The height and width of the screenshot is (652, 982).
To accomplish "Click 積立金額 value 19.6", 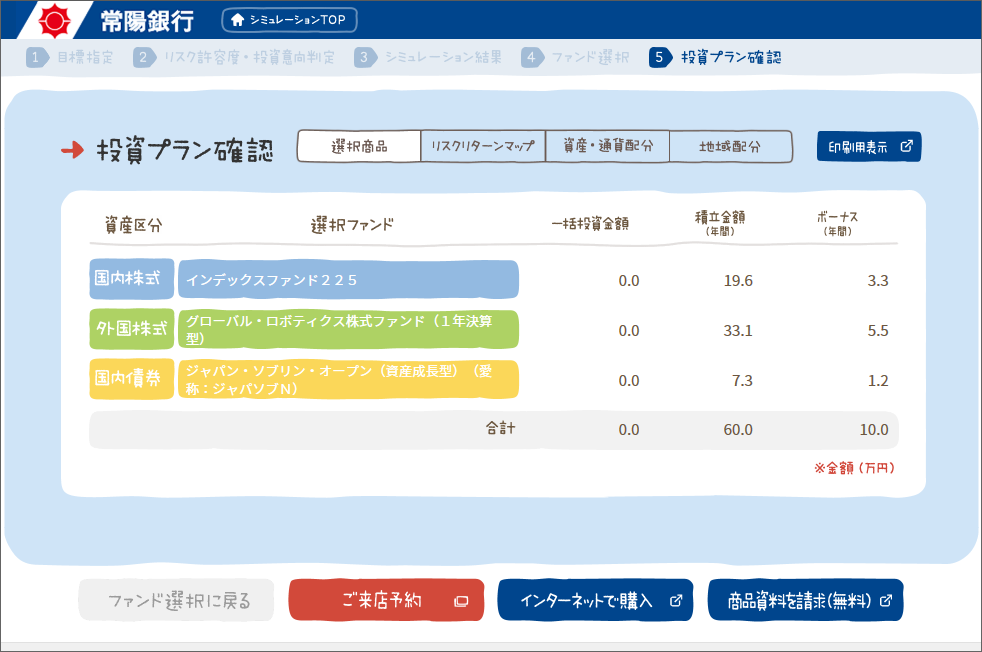I will point(738,281).
